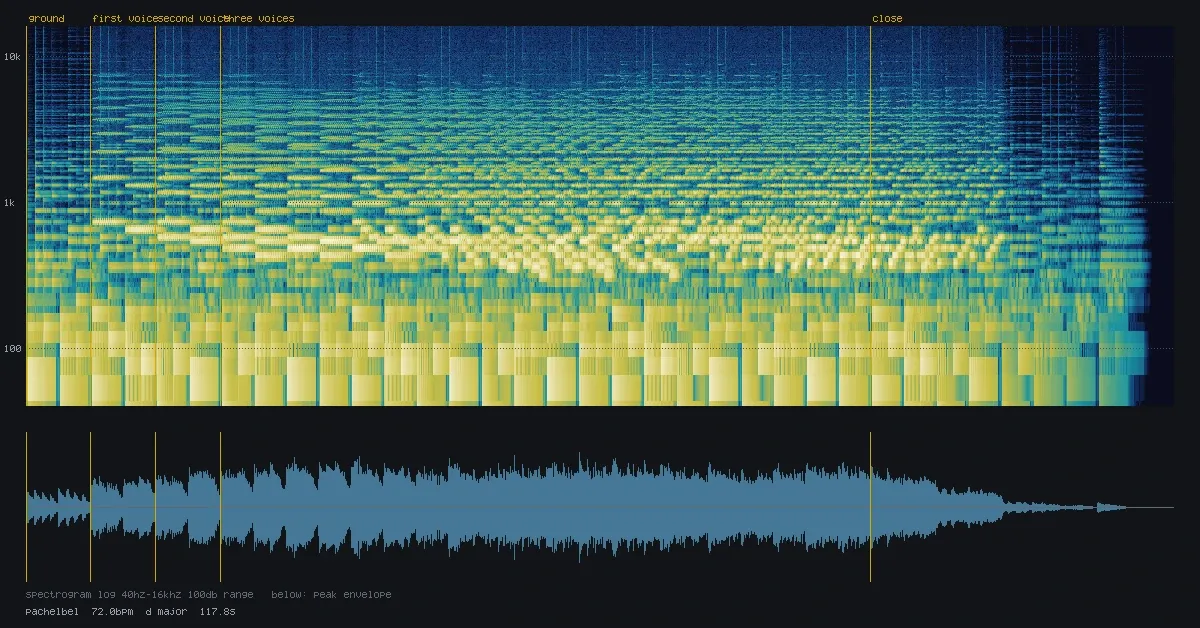The image size is (1200, 628).
Task: Click the "three voices" marker label
Action: [x=259, y=18]
